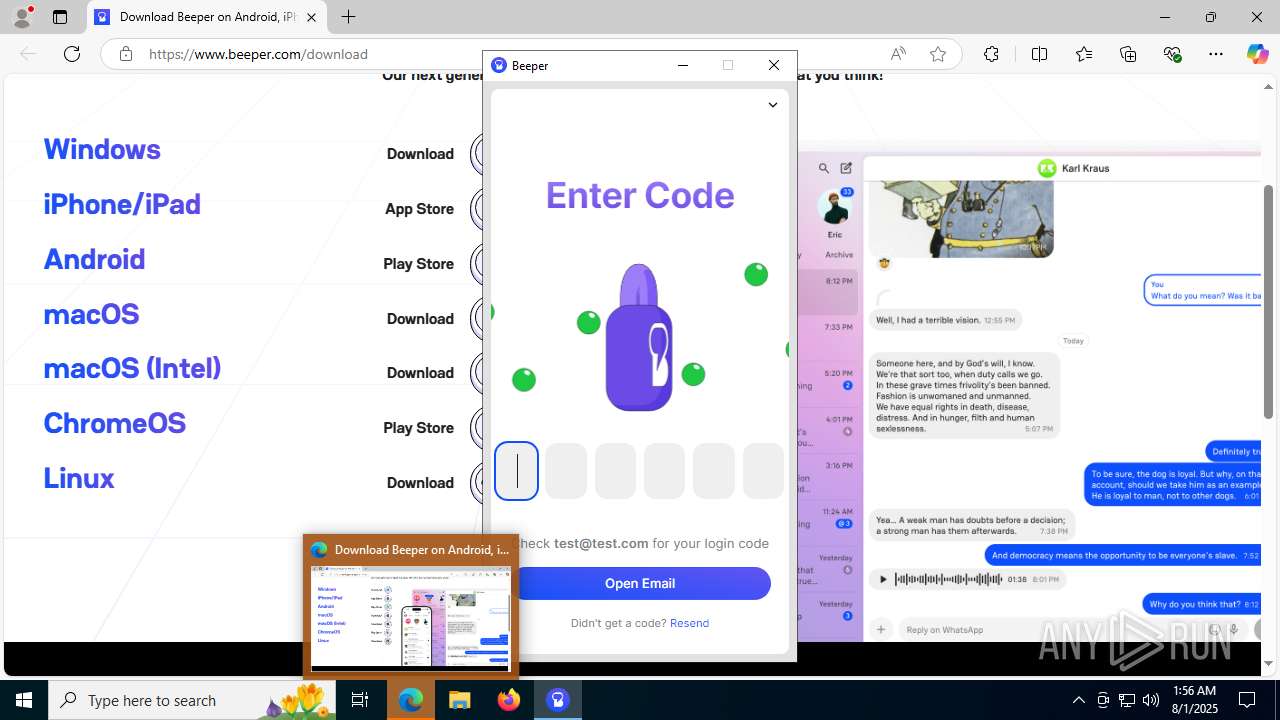Open the Linux platform link
Screen dimensions: 1280x720
79,478
